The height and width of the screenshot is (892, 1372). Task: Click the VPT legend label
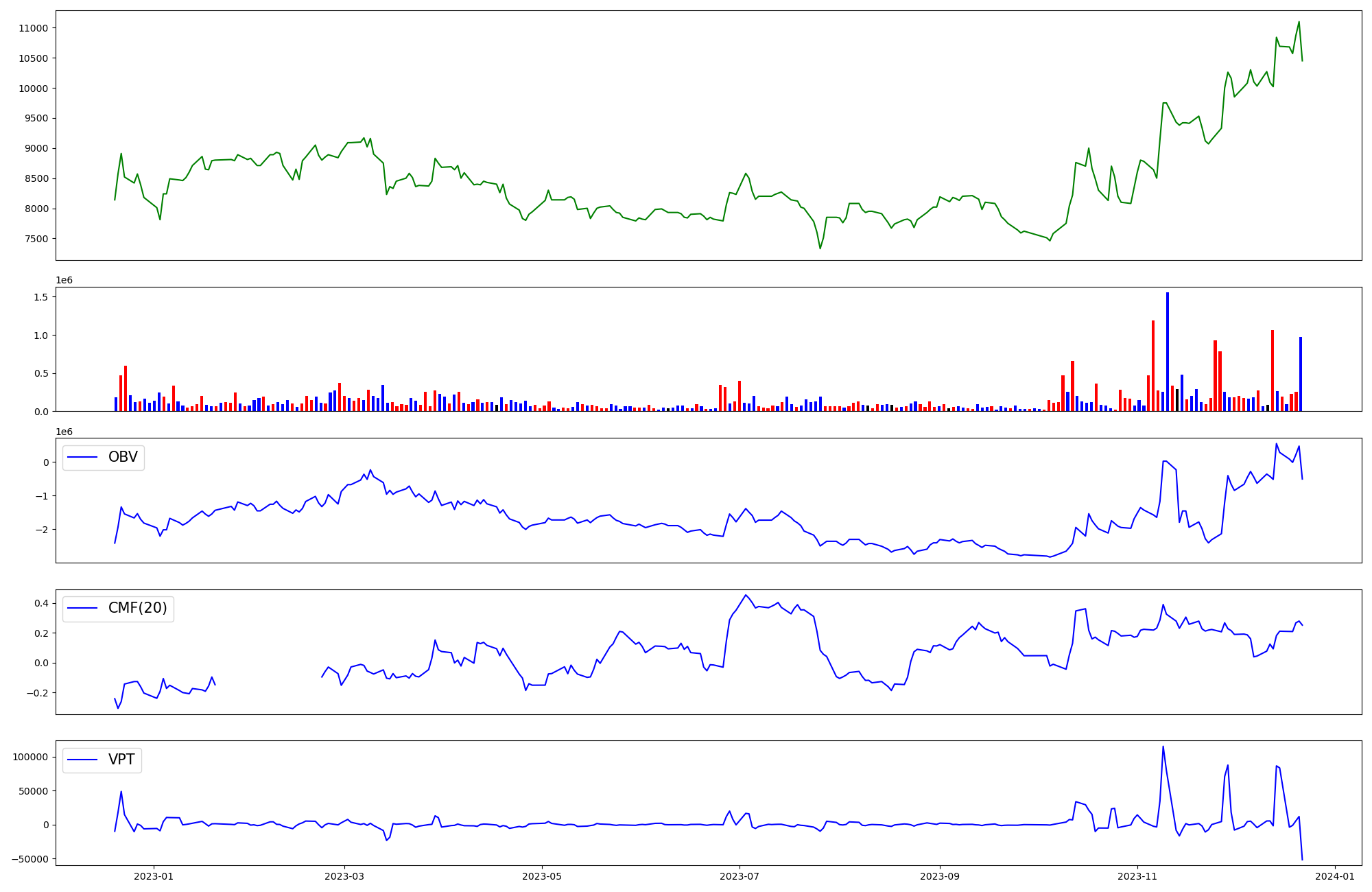pos(121,760)
